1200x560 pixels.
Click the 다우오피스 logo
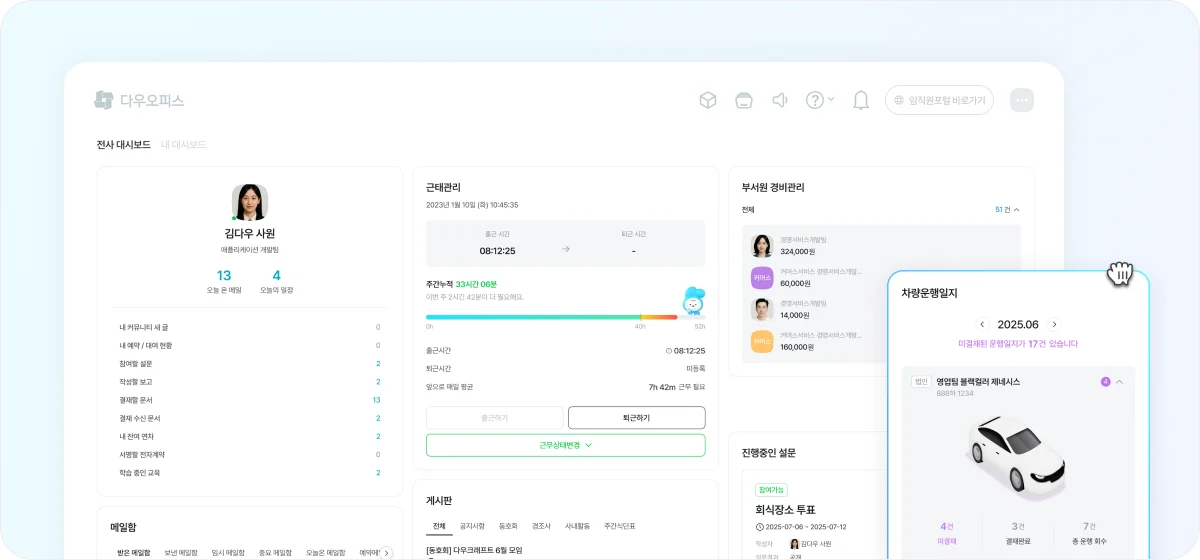click(140, 100)
